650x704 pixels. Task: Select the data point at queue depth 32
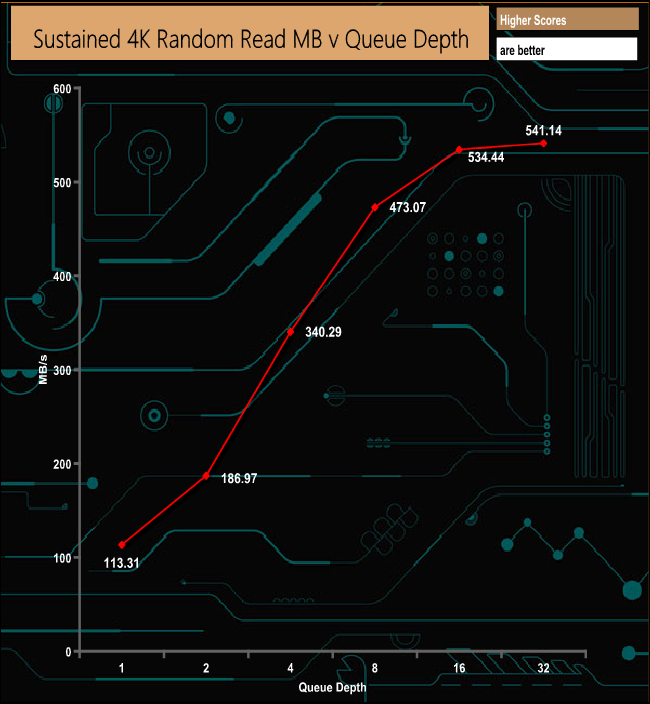544,143
